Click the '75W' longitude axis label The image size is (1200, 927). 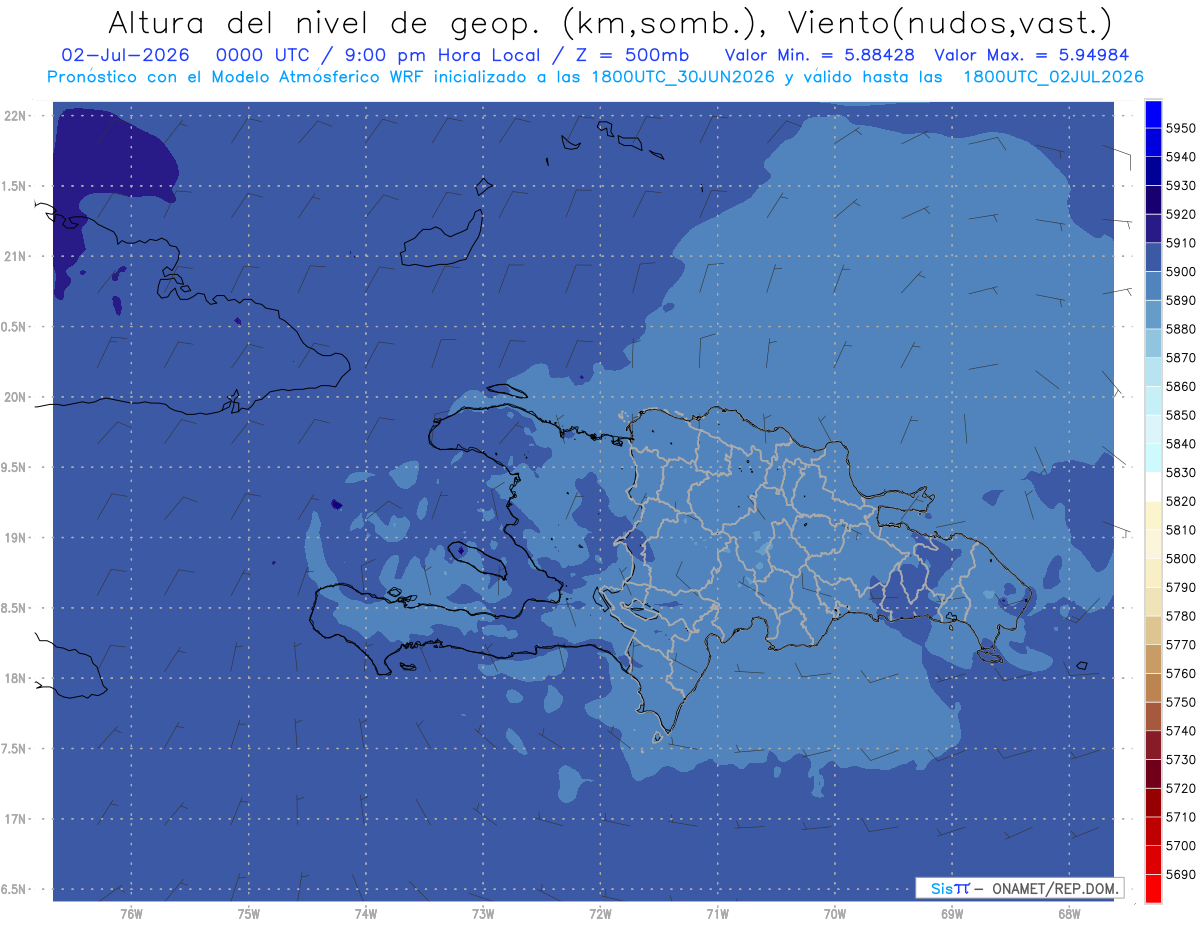249,913
